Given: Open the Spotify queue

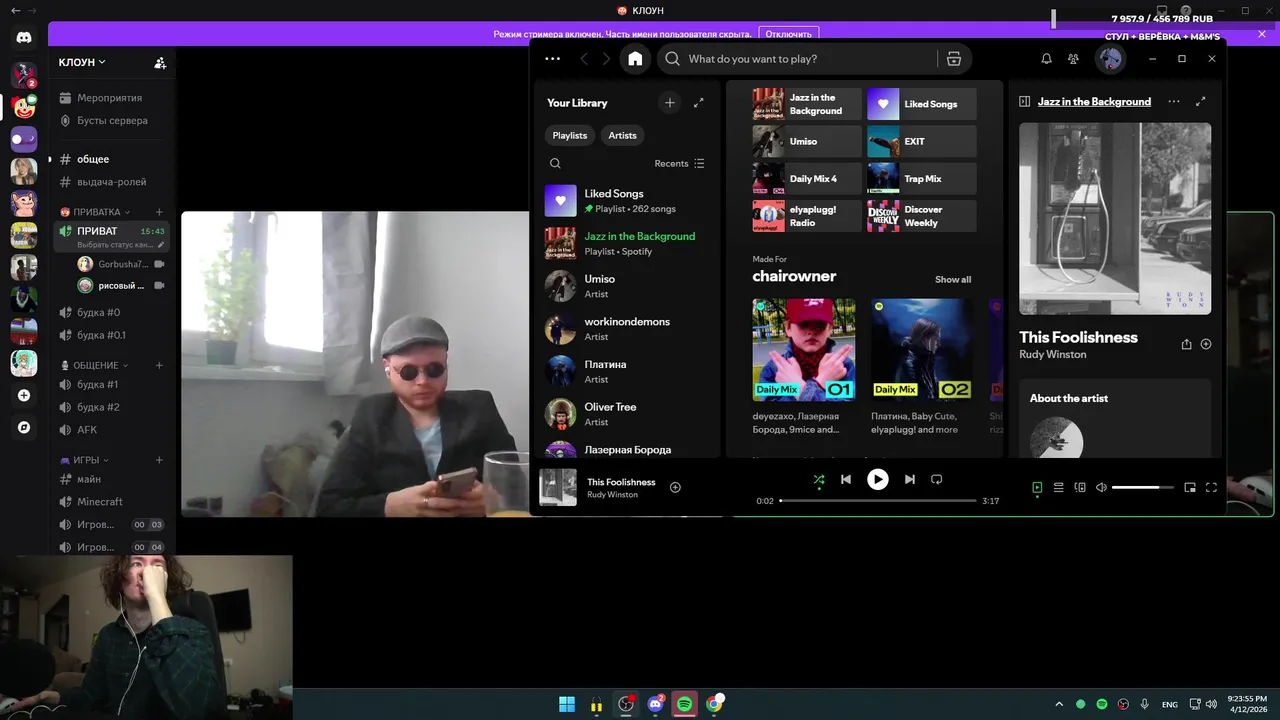Looking at the screenshot, I should pyautogui.click(x=1058, y=488).
